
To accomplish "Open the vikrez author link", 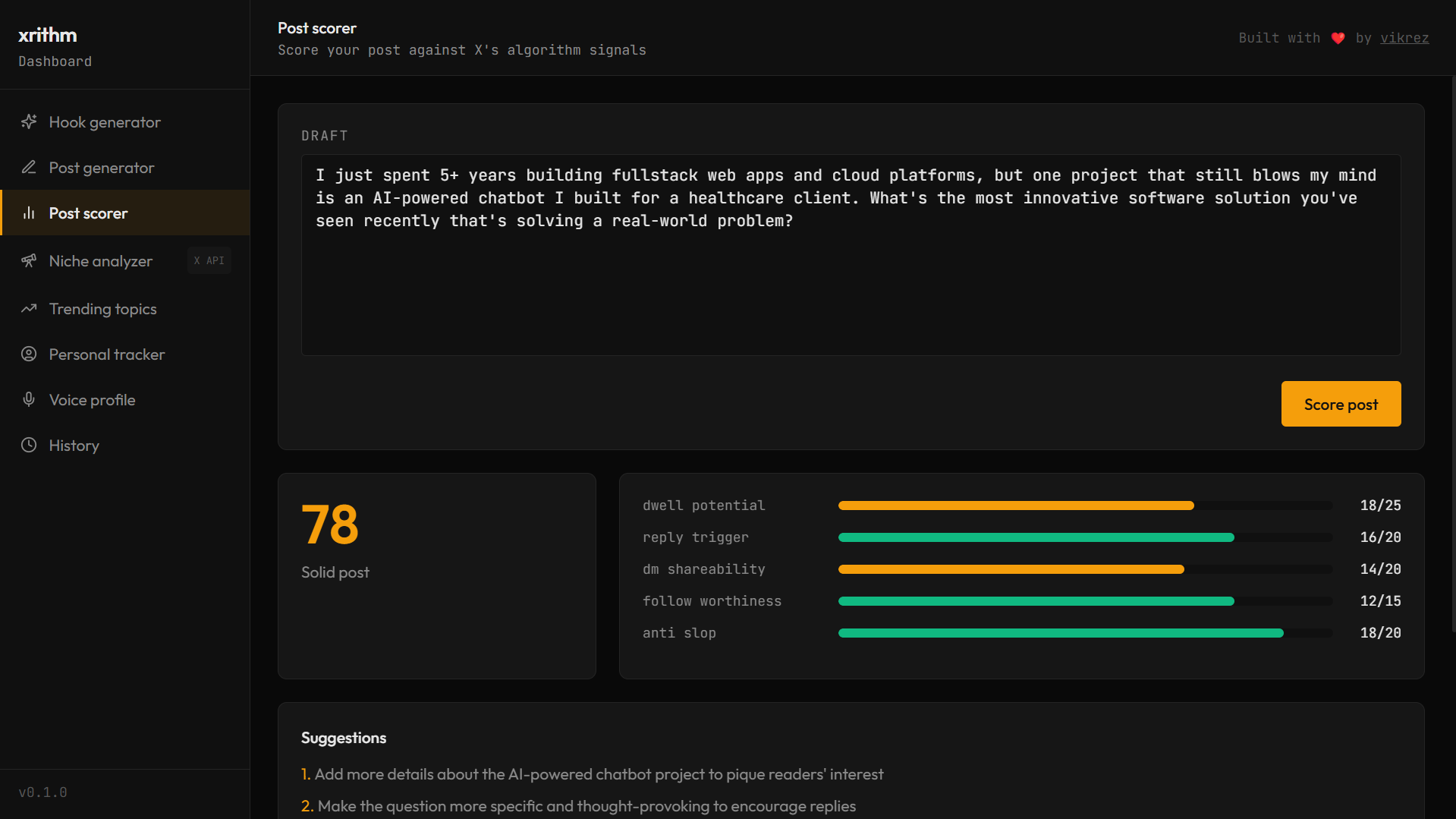I will 1404,38.
